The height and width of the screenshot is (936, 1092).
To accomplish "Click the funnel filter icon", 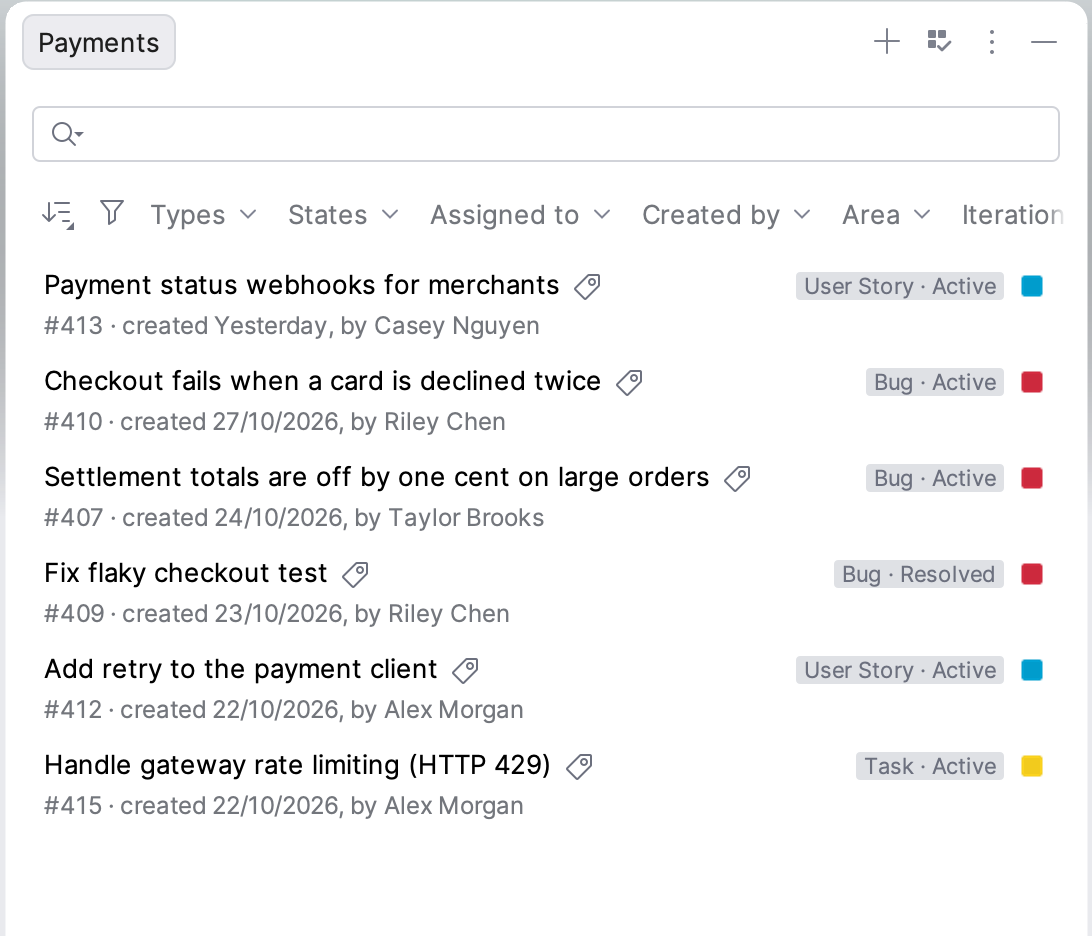I will pos(111,213).
